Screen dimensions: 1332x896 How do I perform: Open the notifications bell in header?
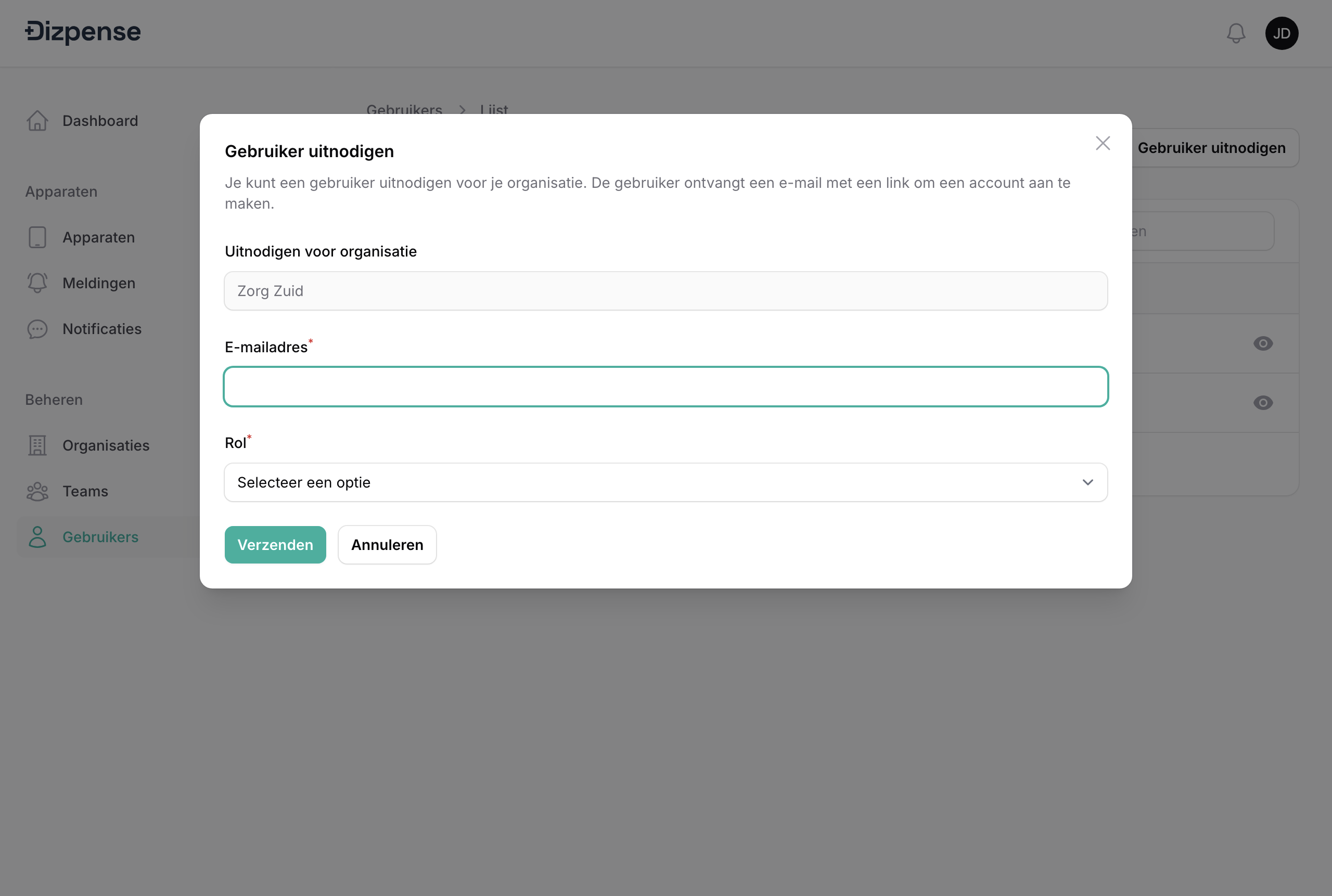1235,33
